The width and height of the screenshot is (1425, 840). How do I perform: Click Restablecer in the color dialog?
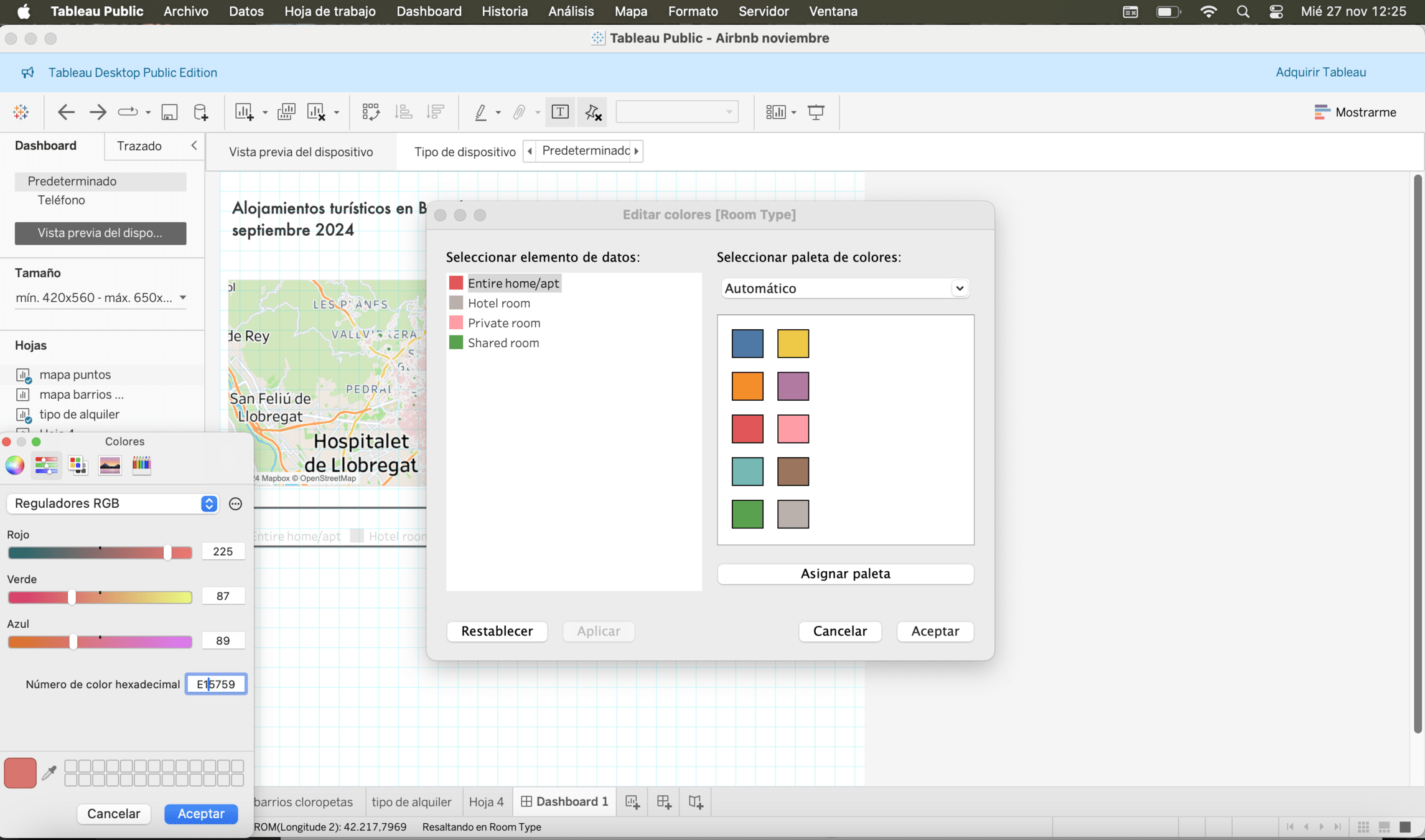pos(497,631)
